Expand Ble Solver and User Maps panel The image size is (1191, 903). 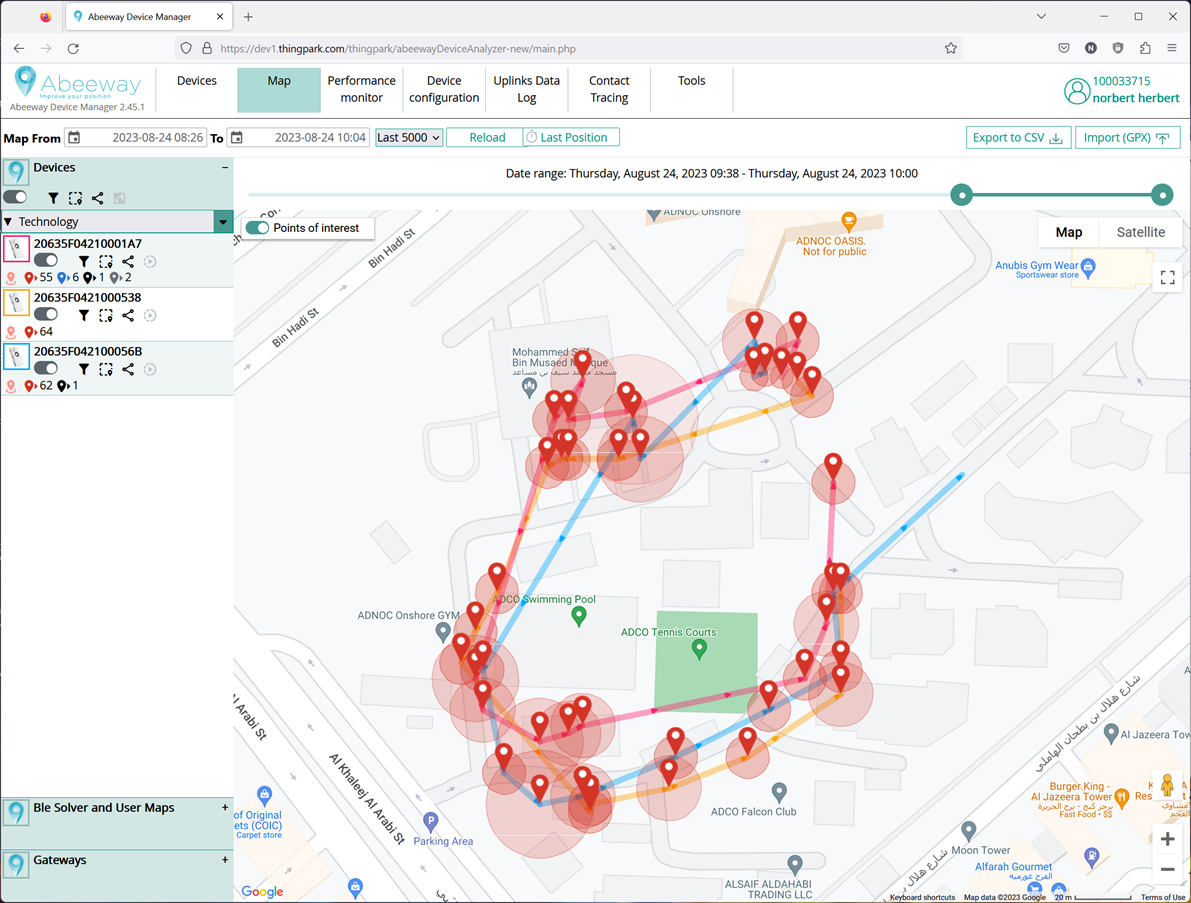point(225,807)
